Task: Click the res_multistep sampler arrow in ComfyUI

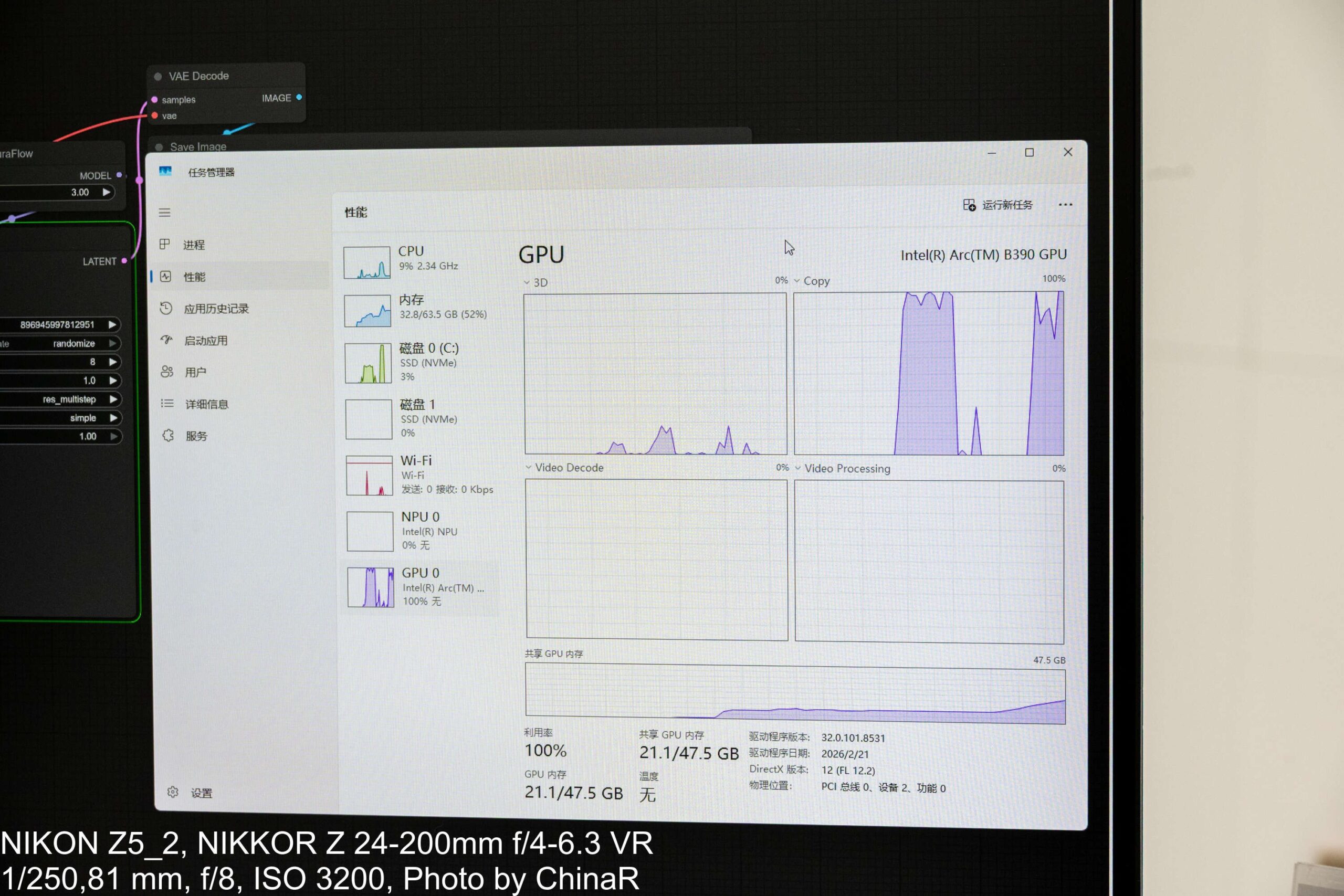Action: 113,399
